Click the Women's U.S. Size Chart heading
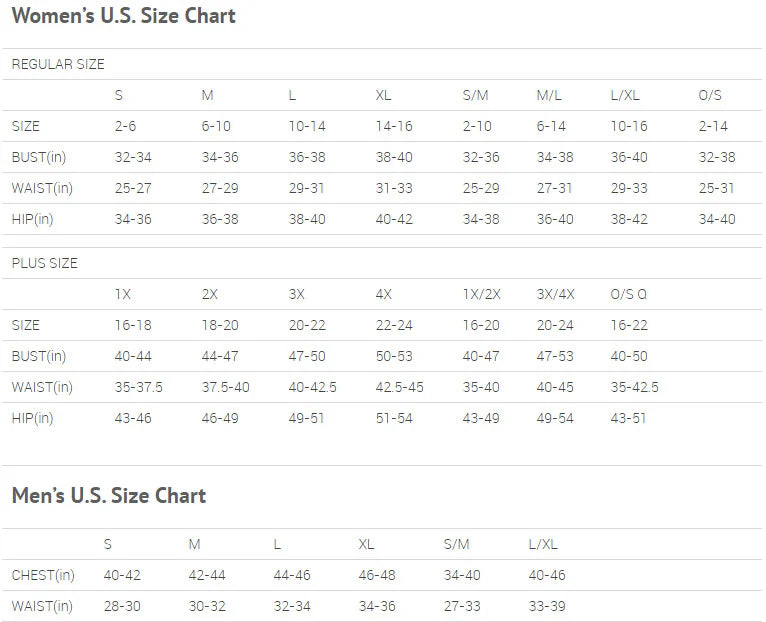Screen dimensions: 766x622 (124, 16)
